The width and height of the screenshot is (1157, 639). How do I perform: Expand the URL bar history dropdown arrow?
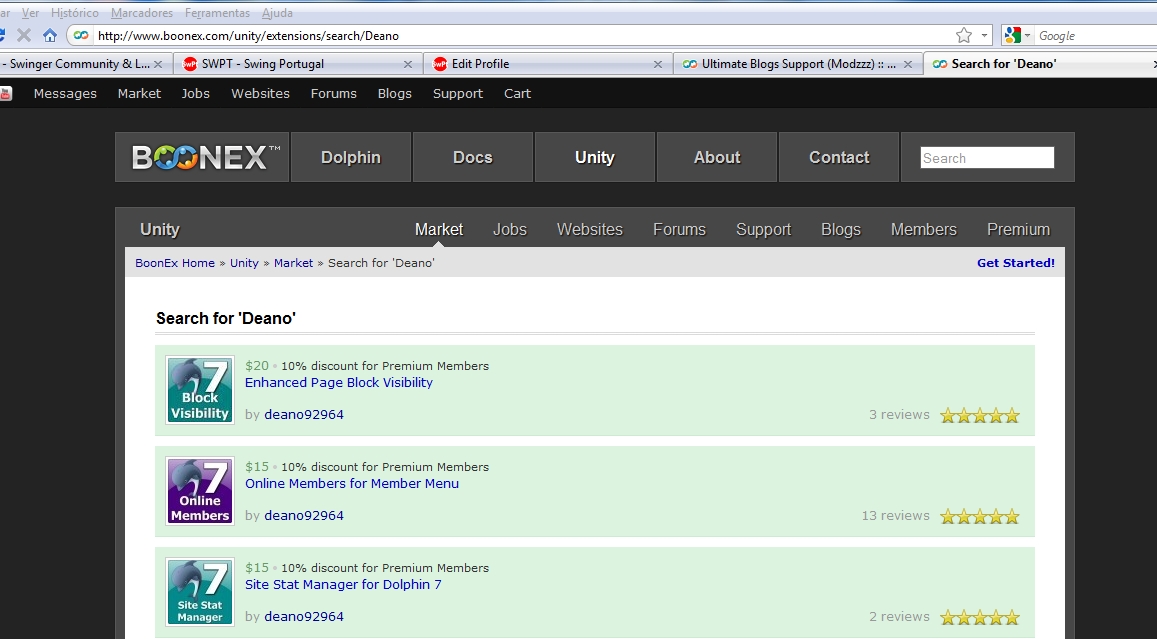984,35
